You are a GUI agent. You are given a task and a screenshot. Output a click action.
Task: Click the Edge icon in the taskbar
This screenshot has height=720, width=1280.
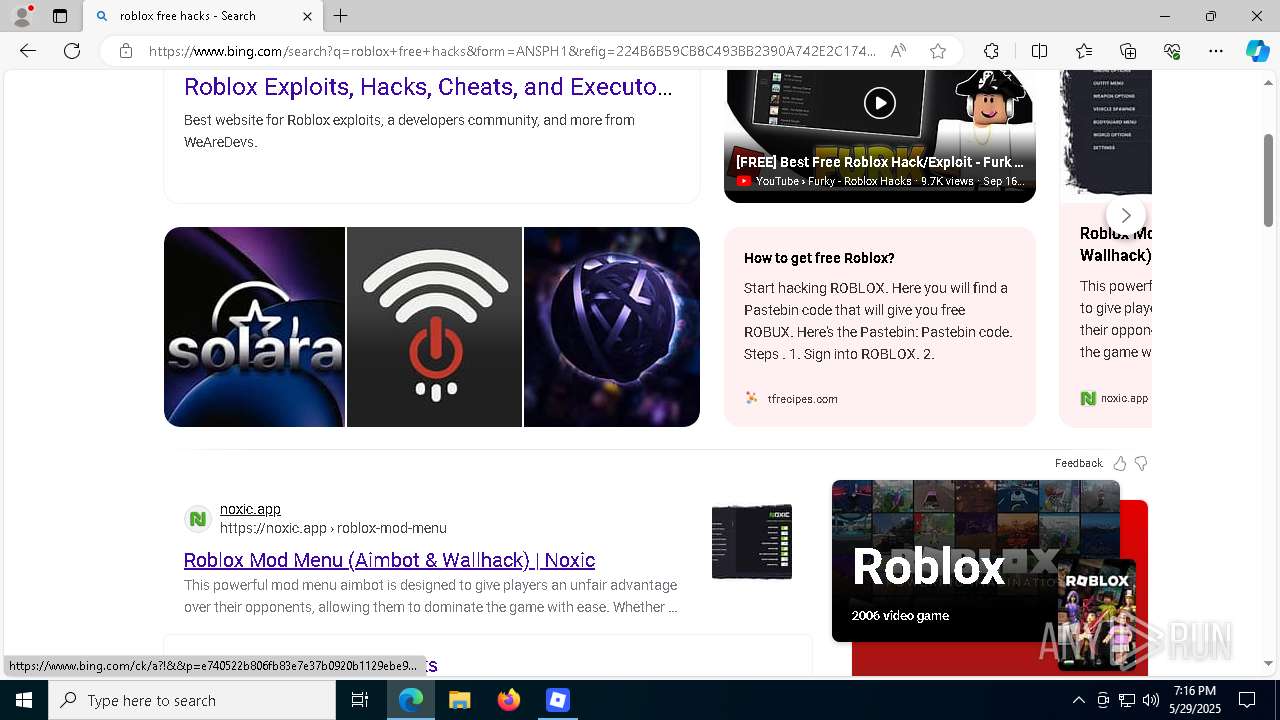[411, 700]
